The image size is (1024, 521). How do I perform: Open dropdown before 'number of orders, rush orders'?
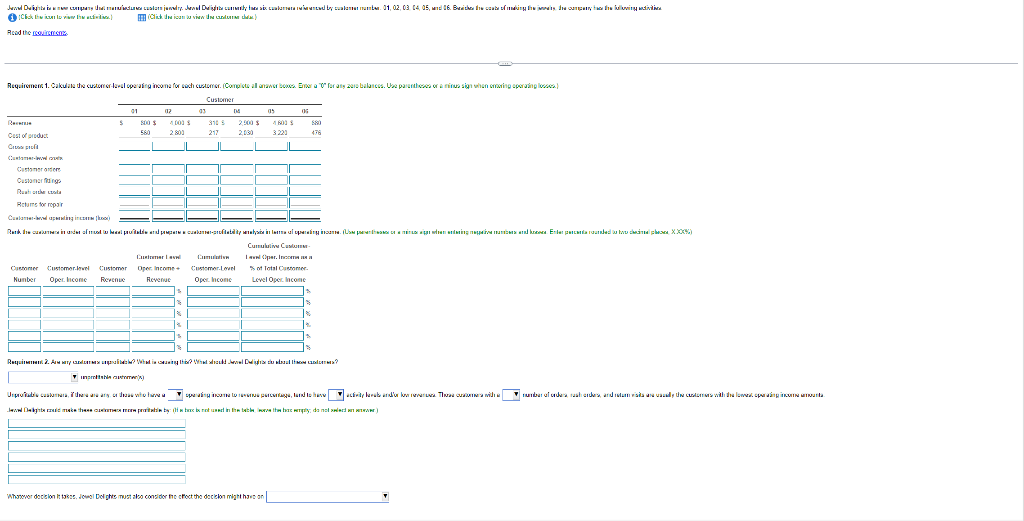tap(511, 395)
